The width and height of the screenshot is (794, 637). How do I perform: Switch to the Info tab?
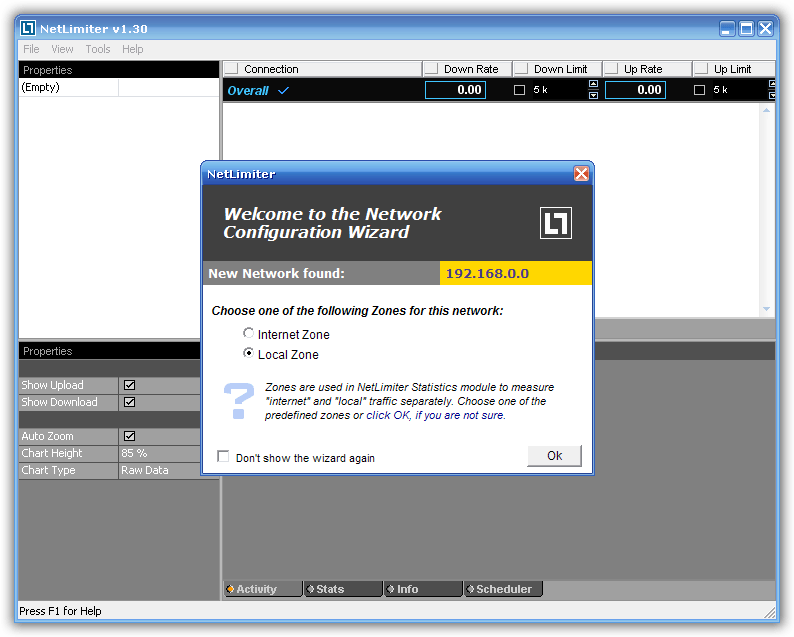[x=424, y=589]
